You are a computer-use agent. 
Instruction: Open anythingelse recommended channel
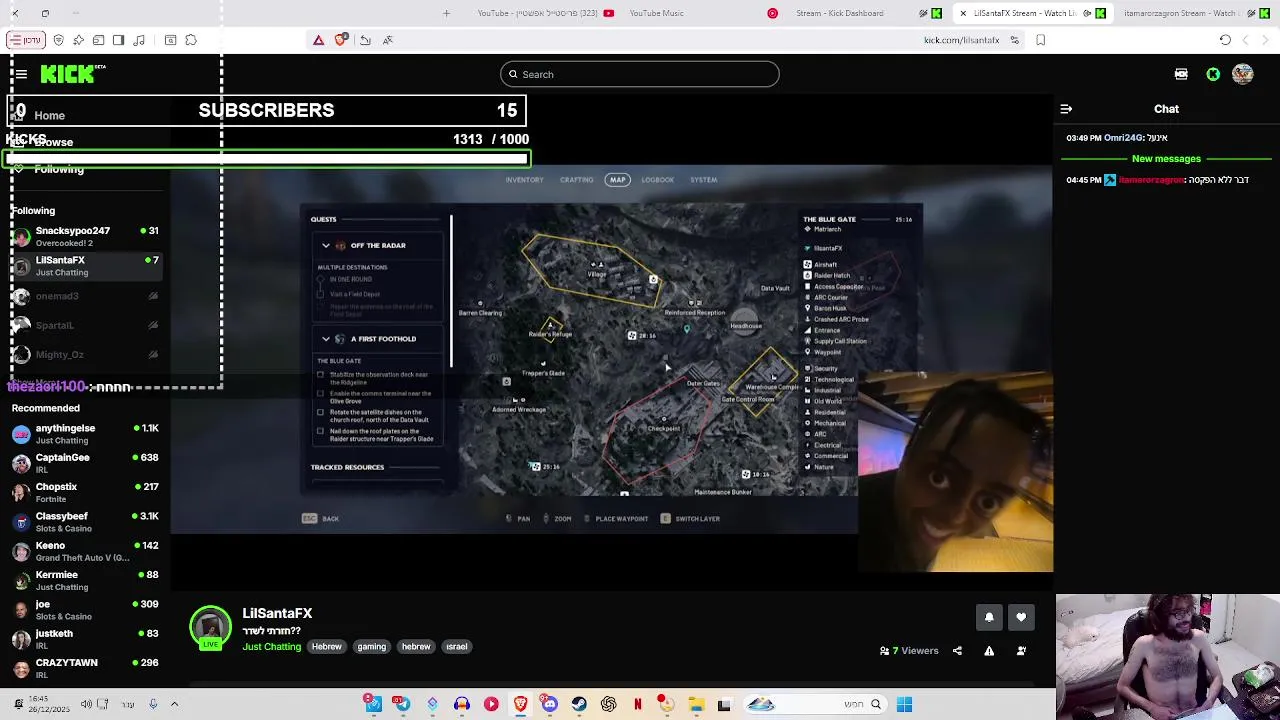[85, 434]
